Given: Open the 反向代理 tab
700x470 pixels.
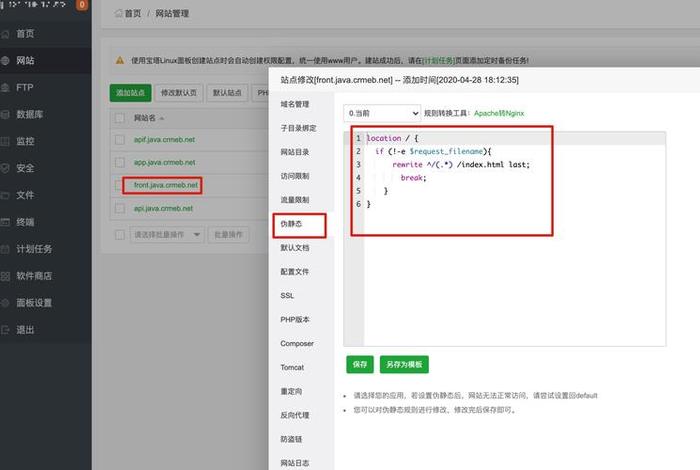Looking at the screenshot, I should (295, 415).
